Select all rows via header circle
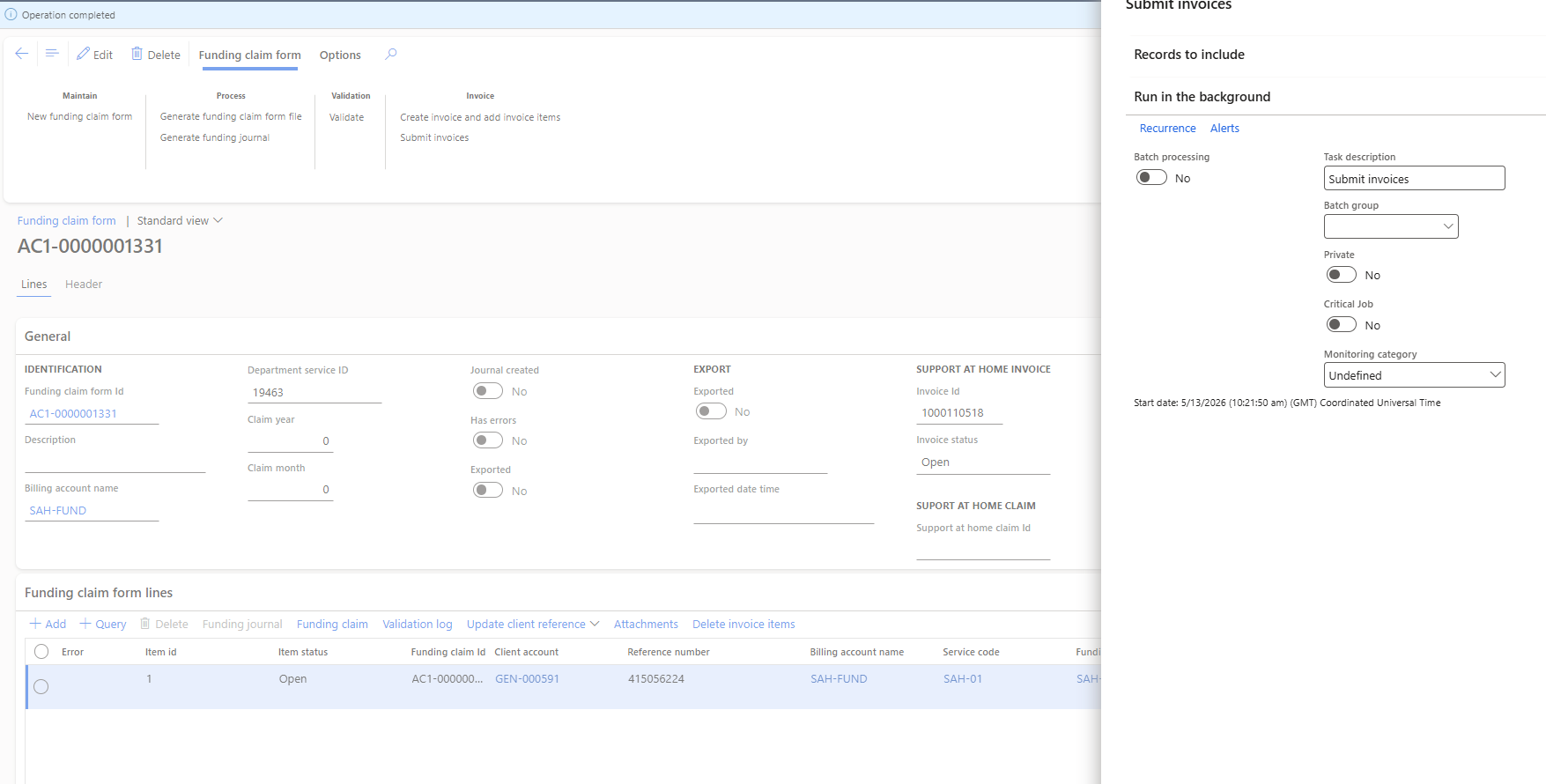The width and height of the screenshot is (1546, 784). point(41,652)
